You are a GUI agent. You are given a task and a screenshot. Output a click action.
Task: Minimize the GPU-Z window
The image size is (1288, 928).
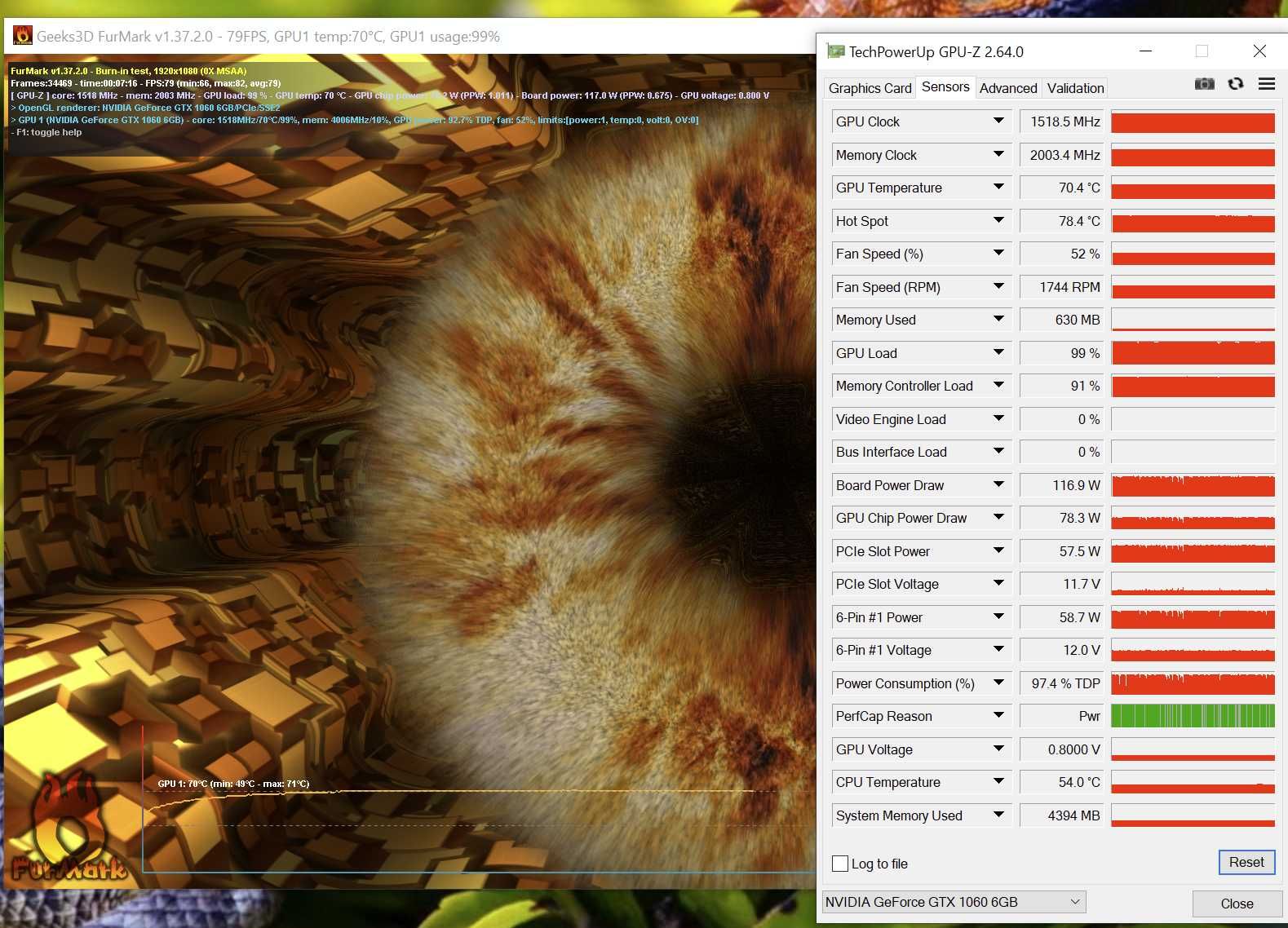[x=1145, y=51]
